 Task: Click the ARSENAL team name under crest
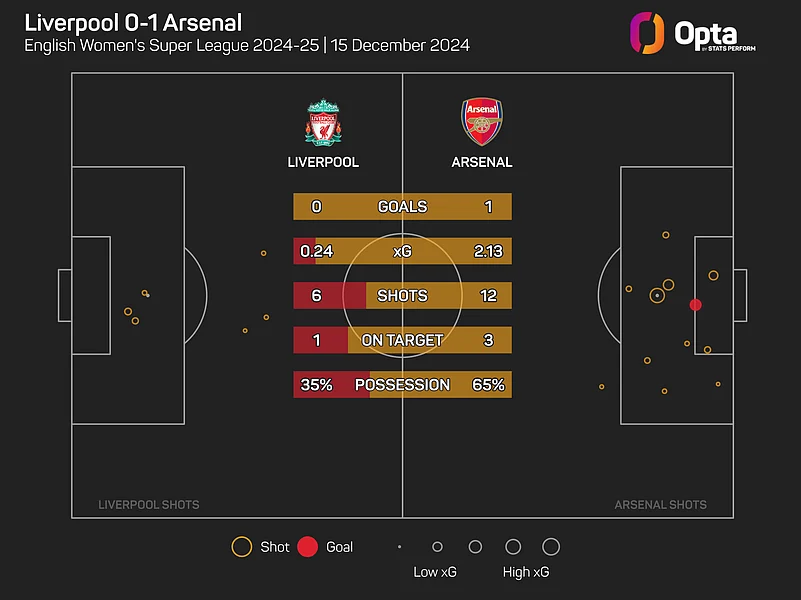(481, 162)
